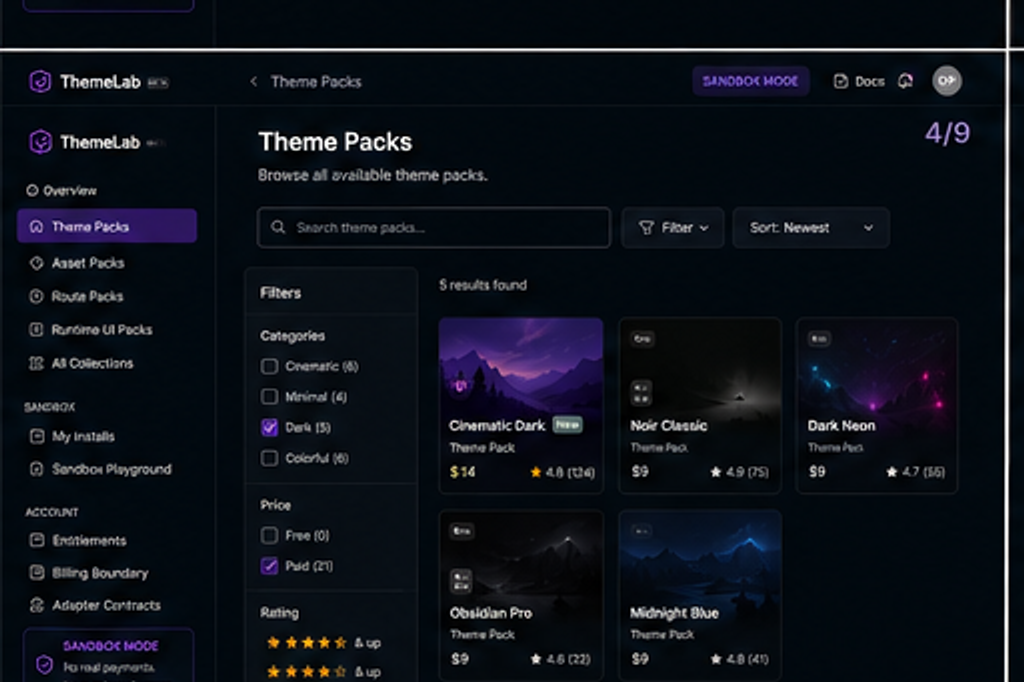
Task: Open the Filter dropdown
Action: pos(673,227)
